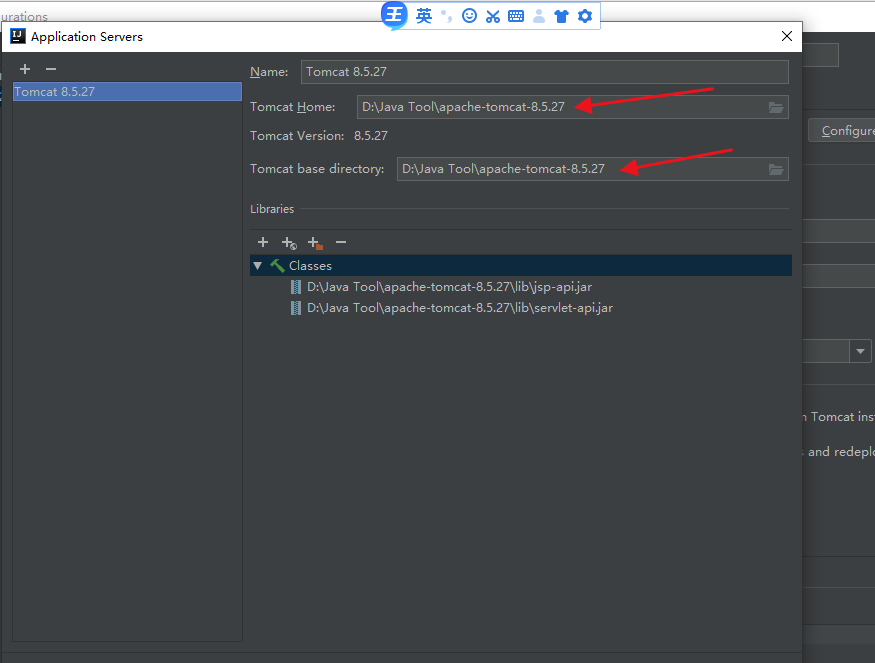Add library specifying documentation URL icon
This screenshot has height=663, width=875.
click(x=289, y=243)
